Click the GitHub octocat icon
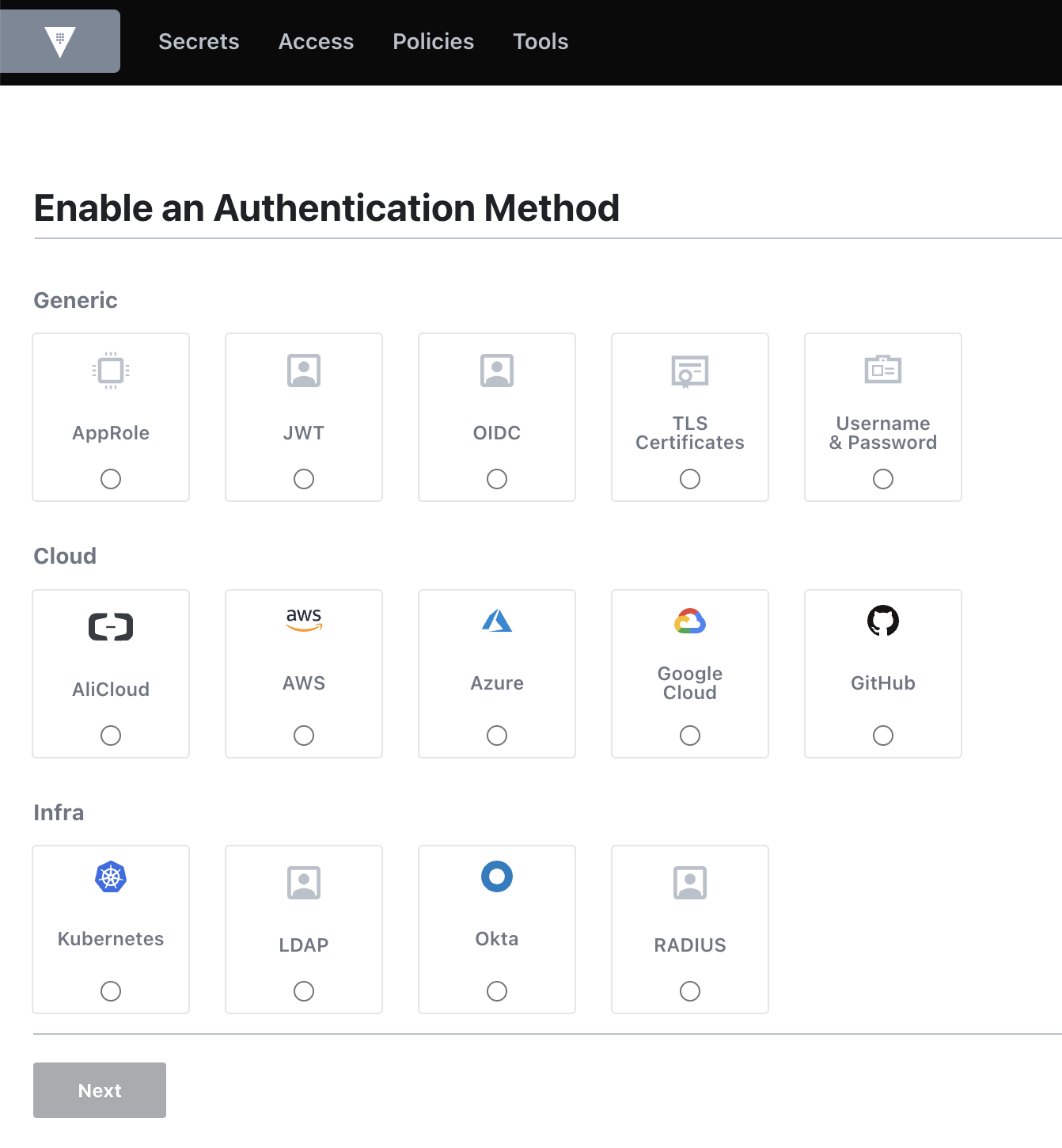 coord(883,621)
